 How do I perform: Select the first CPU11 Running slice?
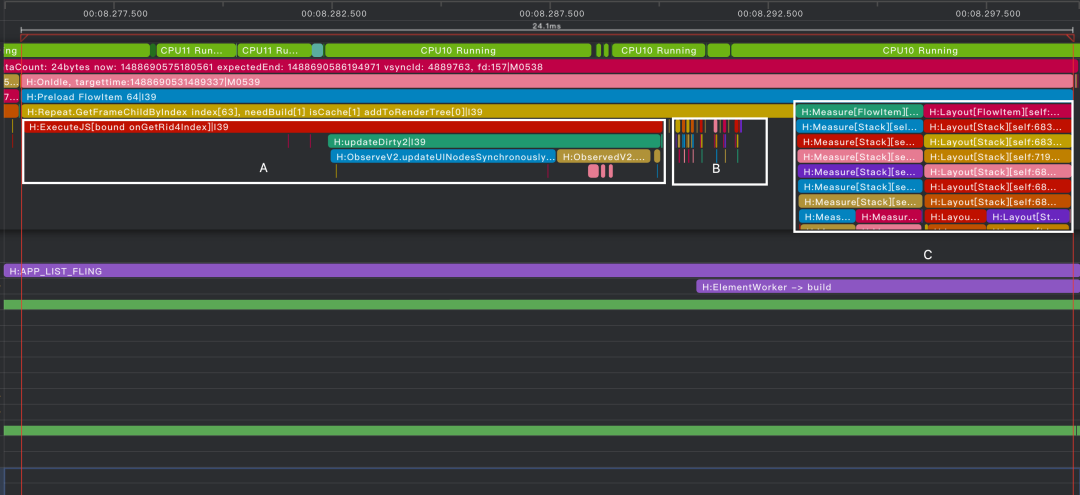(x=196, y=50)
